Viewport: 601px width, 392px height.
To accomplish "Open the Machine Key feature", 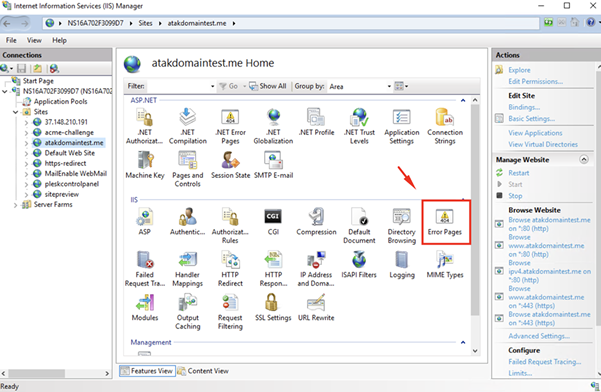I will pyautogui.click(x=145, y=165).
